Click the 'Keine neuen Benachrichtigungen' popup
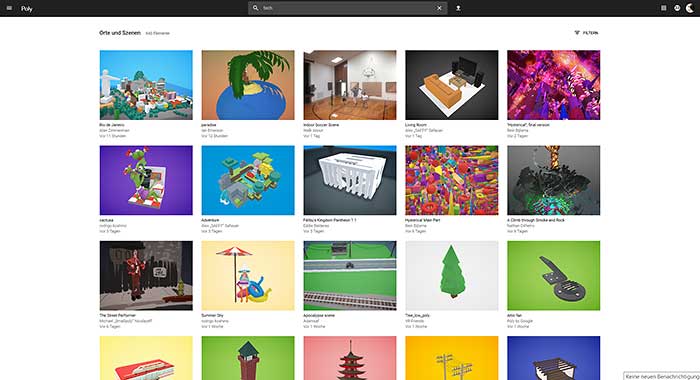Screen dimensions: 700x380 [x=662, y=376]
